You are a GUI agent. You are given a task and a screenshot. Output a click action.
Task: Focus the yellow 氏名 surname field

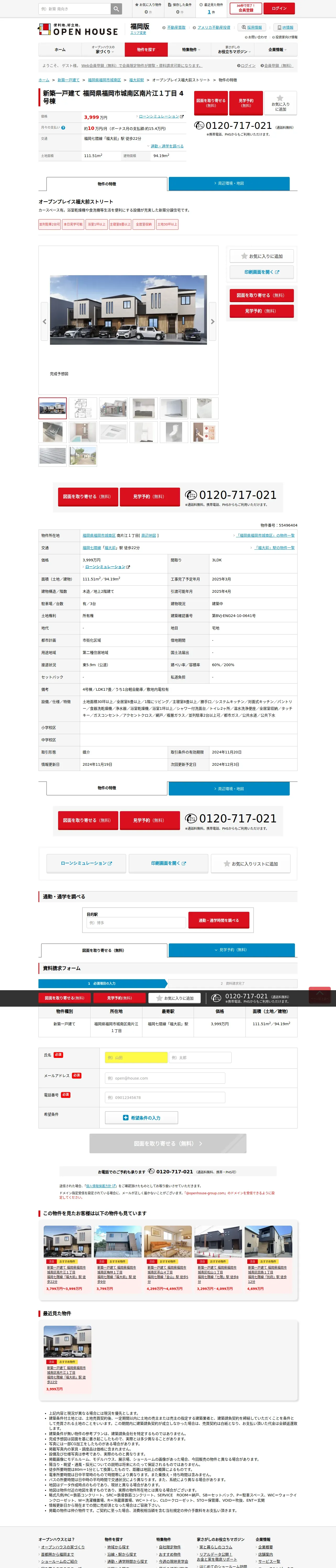point(136,1058)
